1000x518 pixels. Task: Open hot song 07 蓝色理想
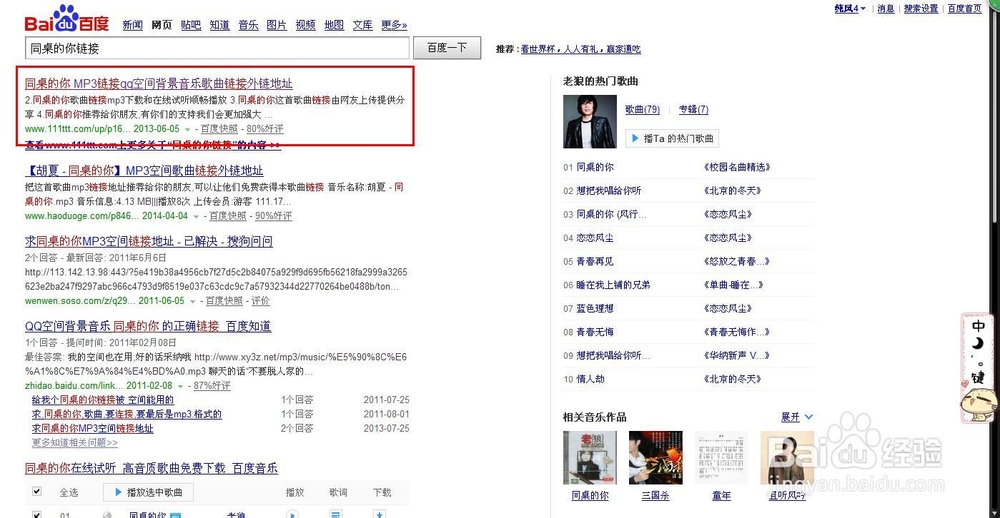pyautogui.click(x=595, y=309)
